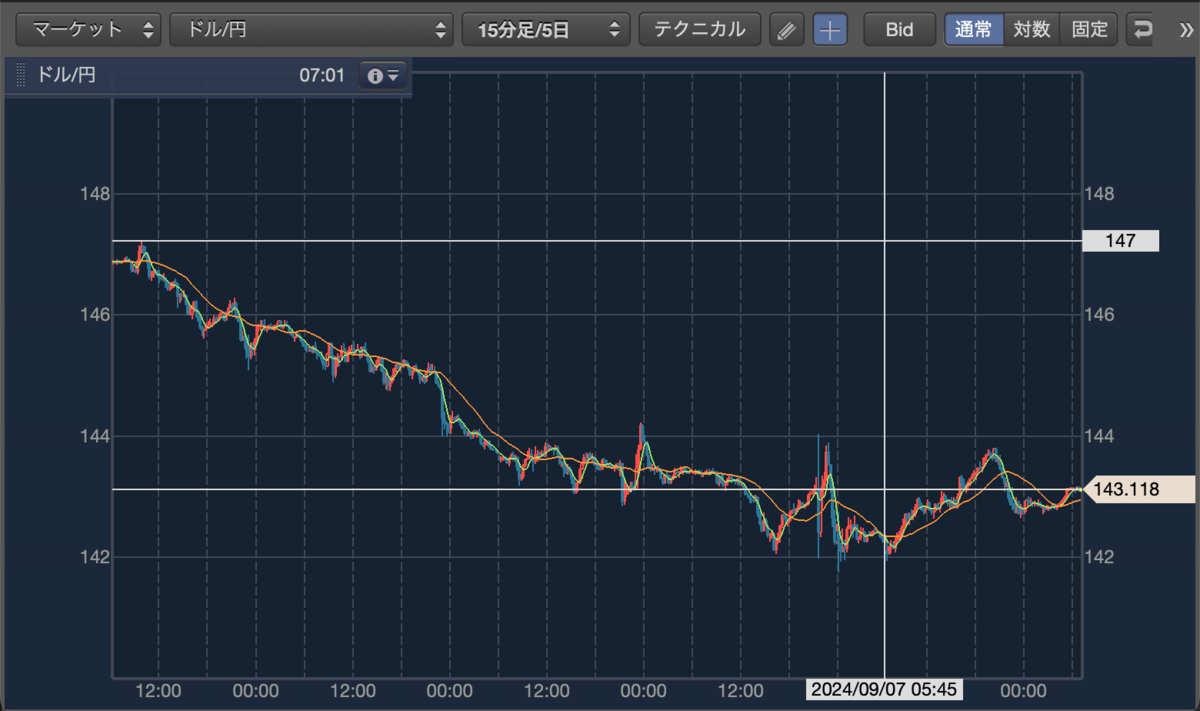The height and width of the screenshot is (711, 1200).
Task: Click the Bid button
Action: pyautogui.click(x=899, y=29)
